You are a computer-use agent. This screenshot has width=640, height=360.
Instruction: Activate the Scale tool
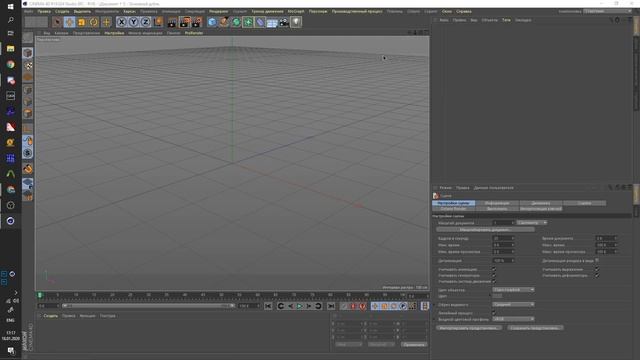(82, 22)
